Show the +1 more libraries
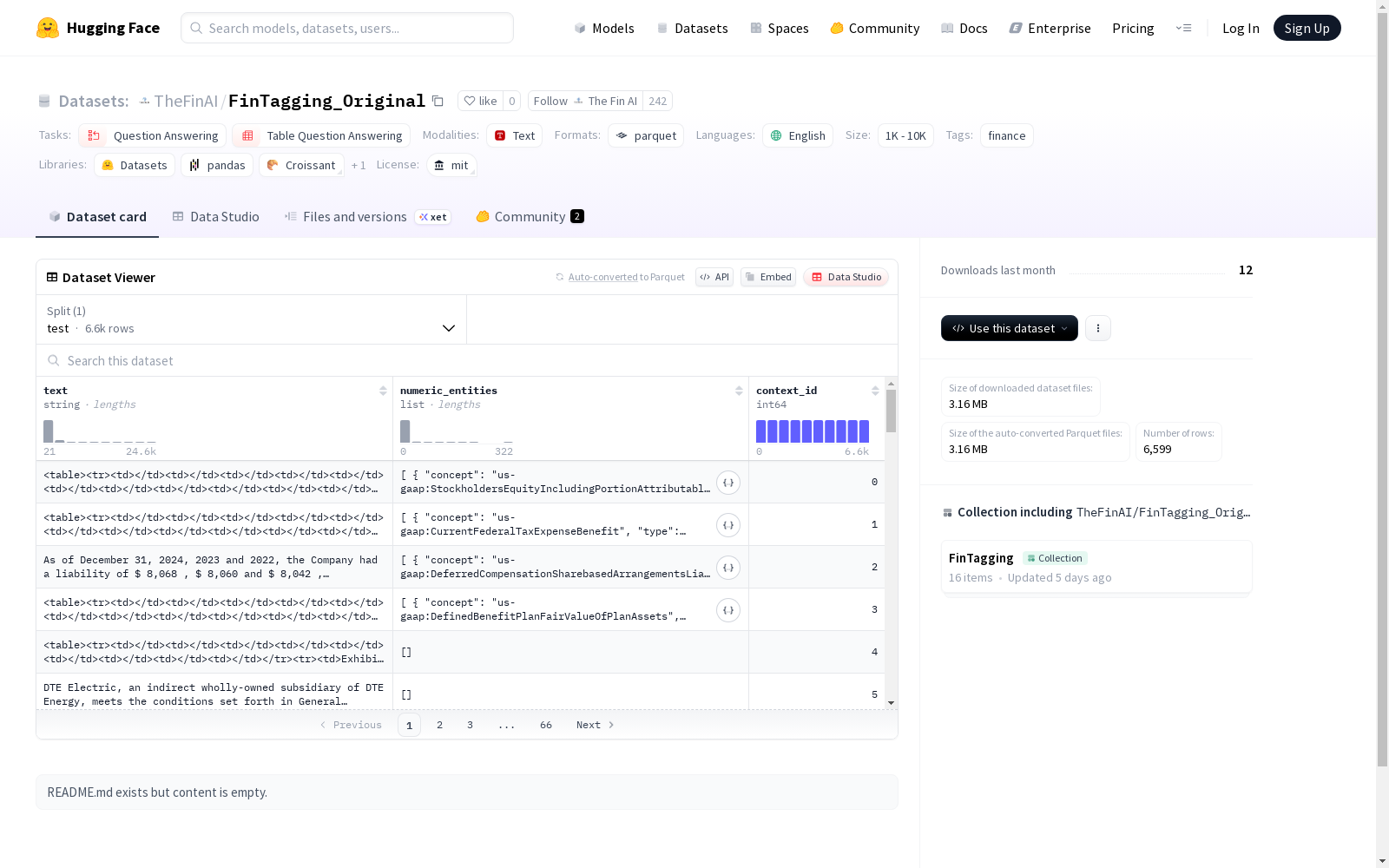Screen dimensions: 1389x868 click(x=359, y=165)
